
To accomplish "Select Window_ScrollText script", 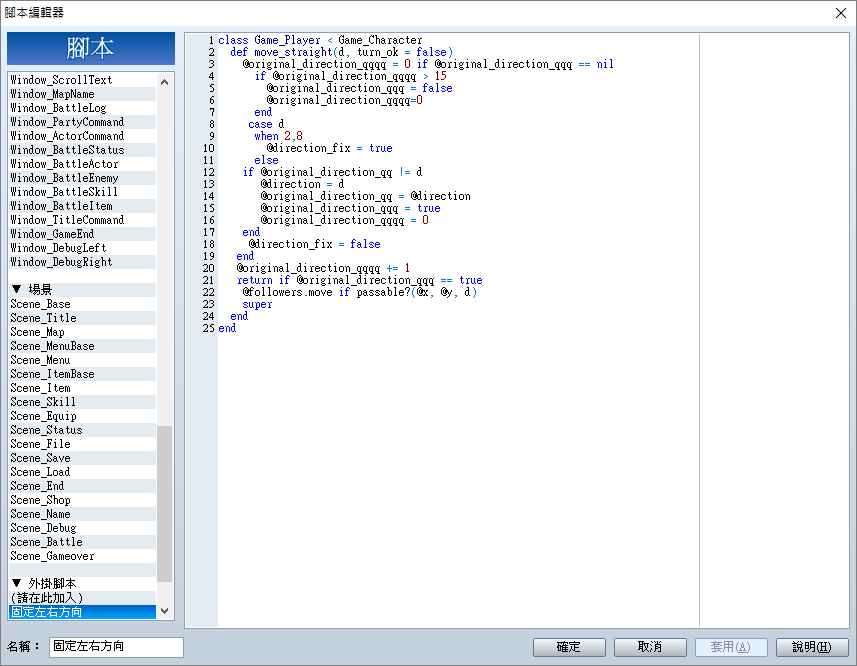I will tap(83, 80).
